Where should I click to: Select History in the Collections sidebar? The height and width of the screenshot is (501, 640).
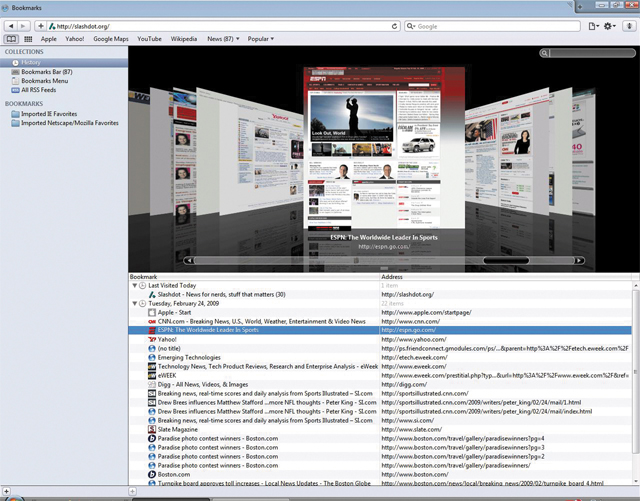pyautogui.click(x=64, y=62)
